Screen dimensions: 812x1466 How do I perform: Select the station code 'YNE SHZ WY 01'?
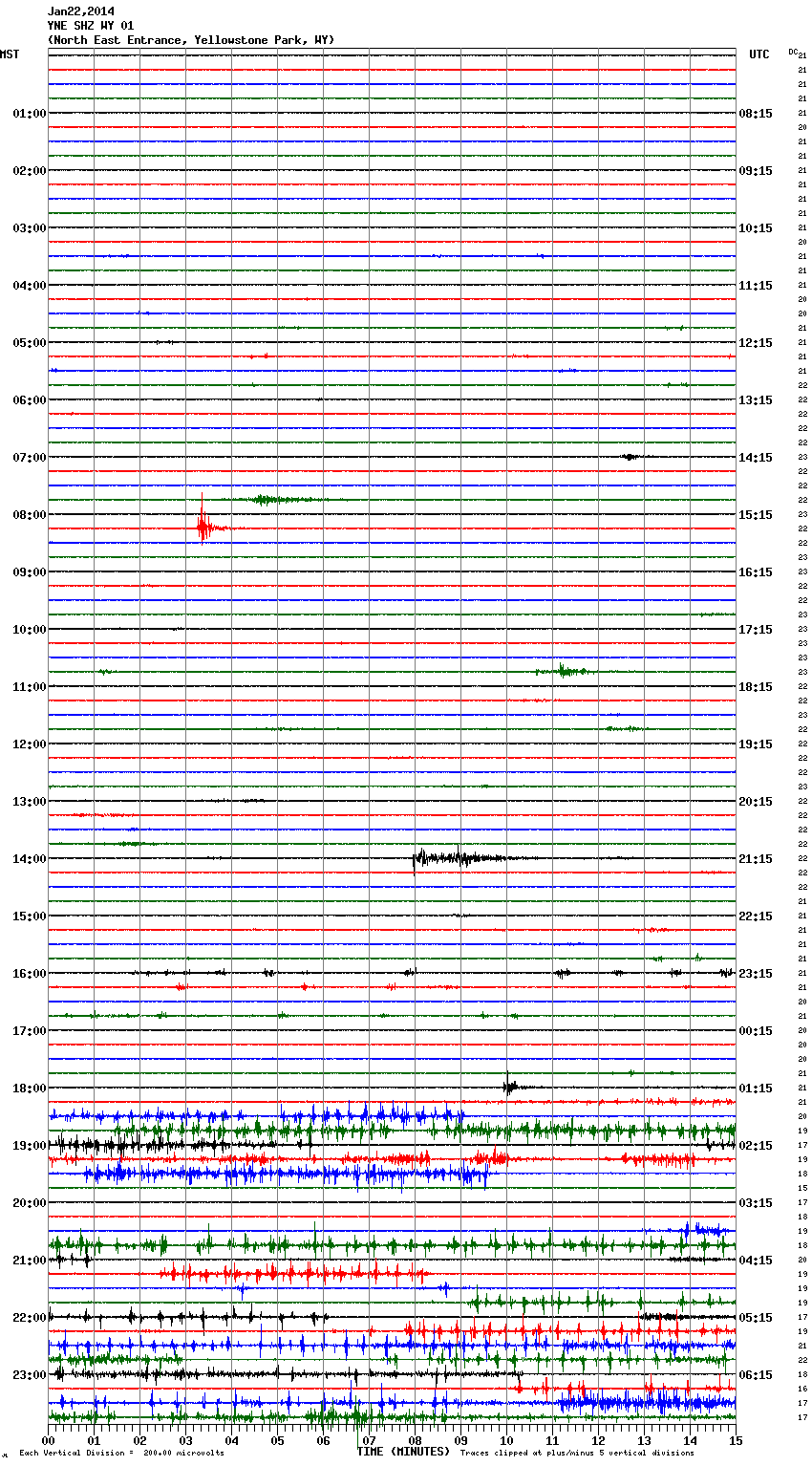91,26
